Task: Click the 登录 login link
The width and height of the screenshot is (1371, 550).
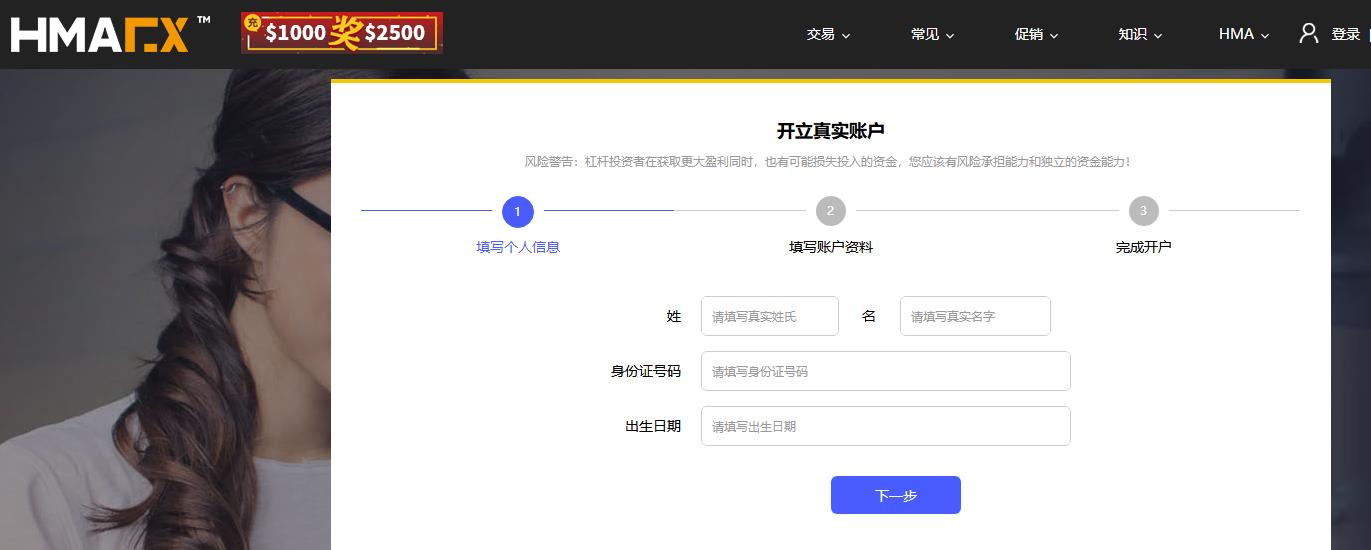Action: pyautogui.click(x=1346, y=34)
